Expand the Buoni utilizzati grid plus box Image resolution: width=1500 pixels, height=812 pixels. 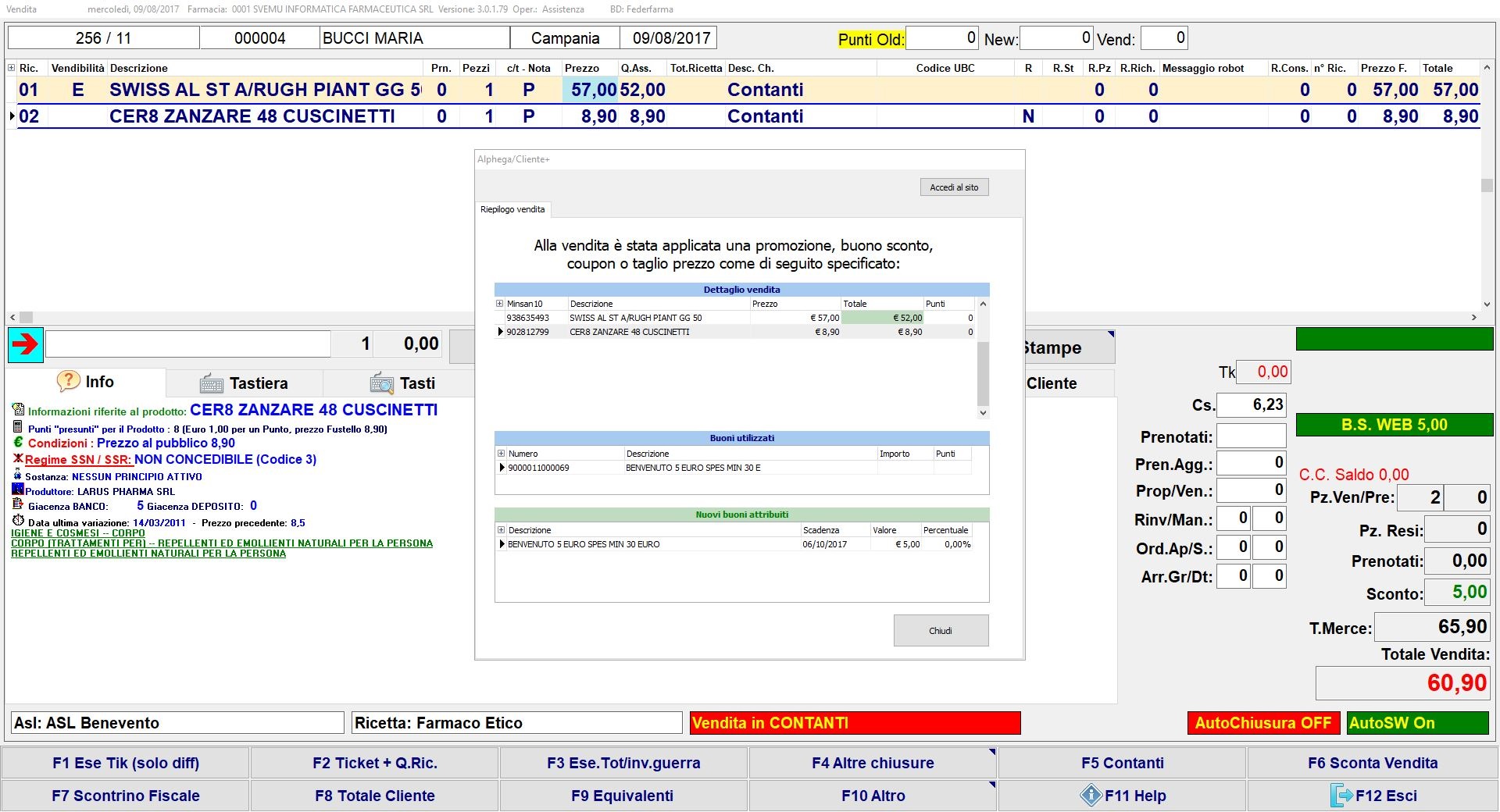[501, 453]
